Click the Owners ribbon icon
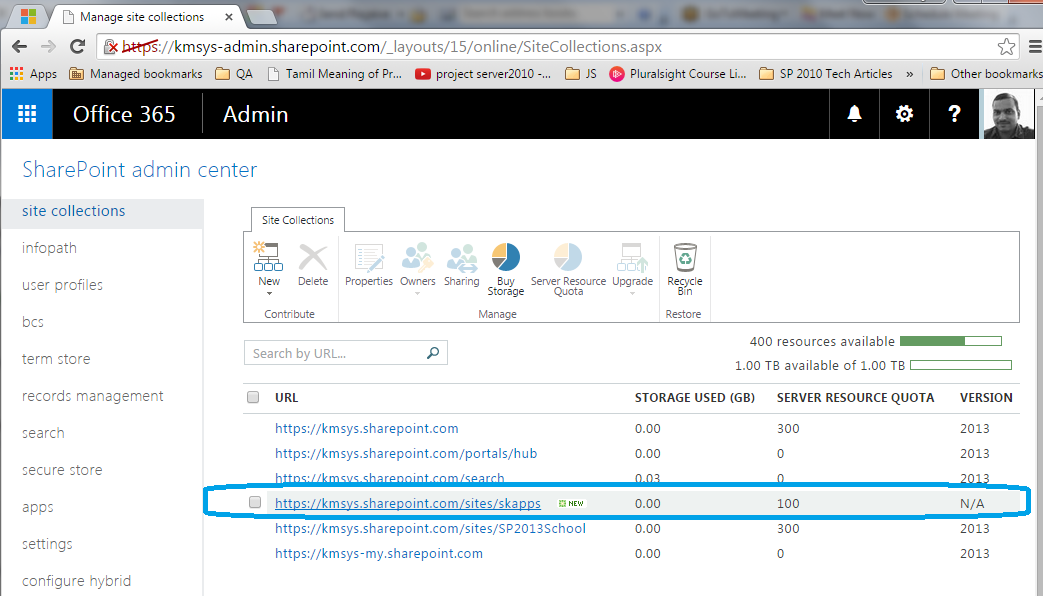 click(417, 257)
